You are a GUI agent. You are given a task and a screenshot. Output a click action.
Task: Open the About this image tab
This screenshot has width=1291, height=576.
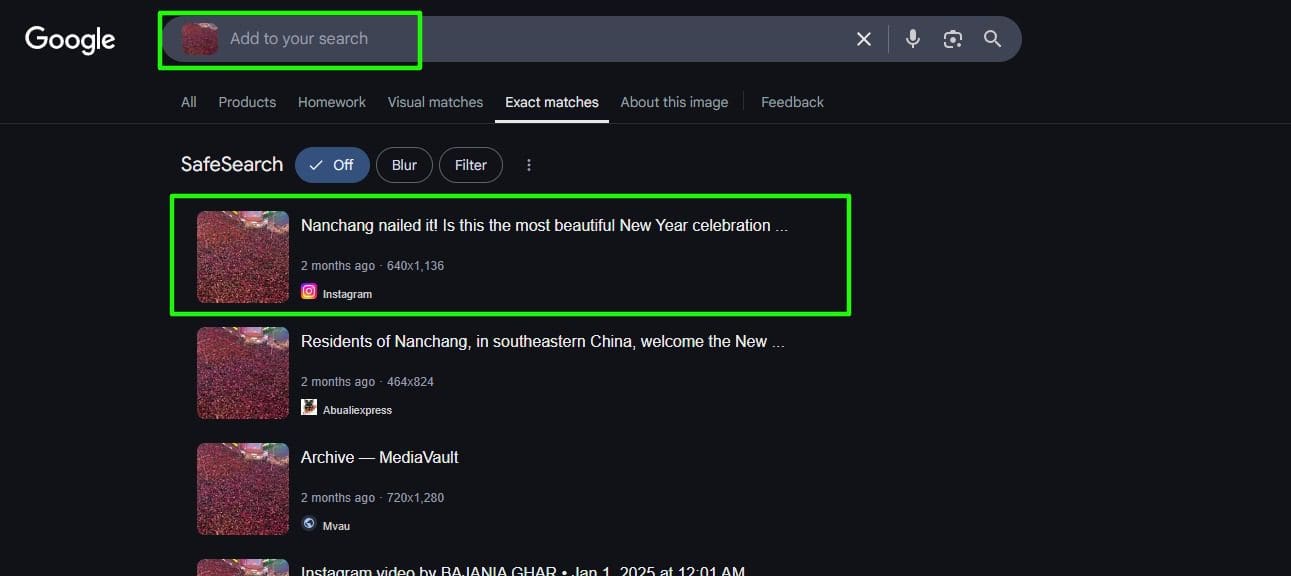tap(674, 102)
